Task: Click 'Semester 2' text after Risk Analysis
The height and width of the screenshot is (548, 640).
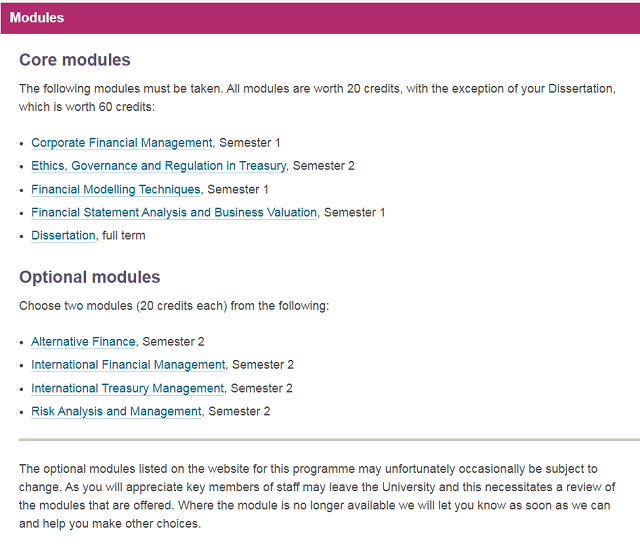Action: click(239, 411)
